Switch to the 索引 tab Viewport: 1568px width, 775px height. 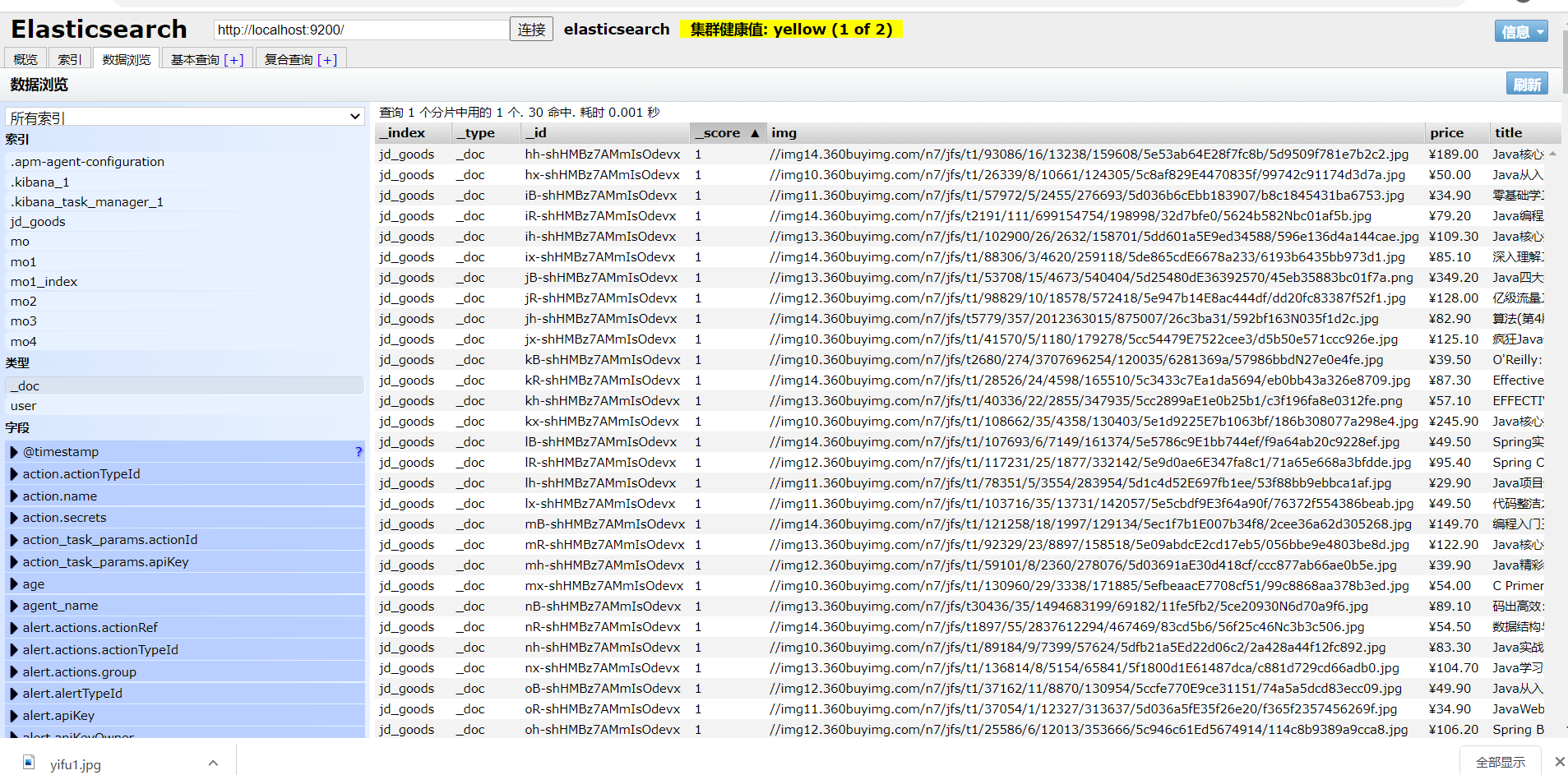(x=70, y=59)
